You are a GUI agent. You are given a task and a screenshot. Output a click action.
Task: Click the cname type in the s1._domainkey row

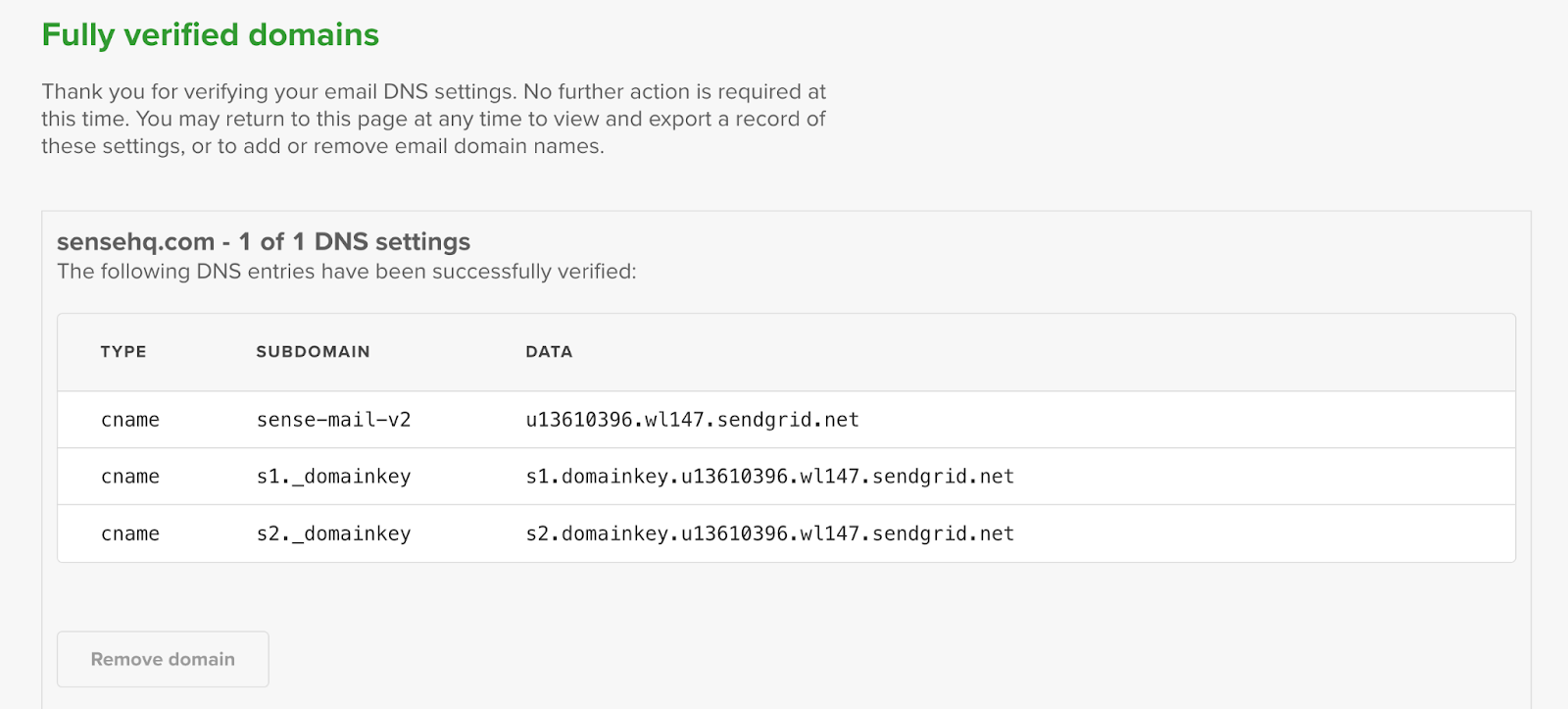[130, 477]
